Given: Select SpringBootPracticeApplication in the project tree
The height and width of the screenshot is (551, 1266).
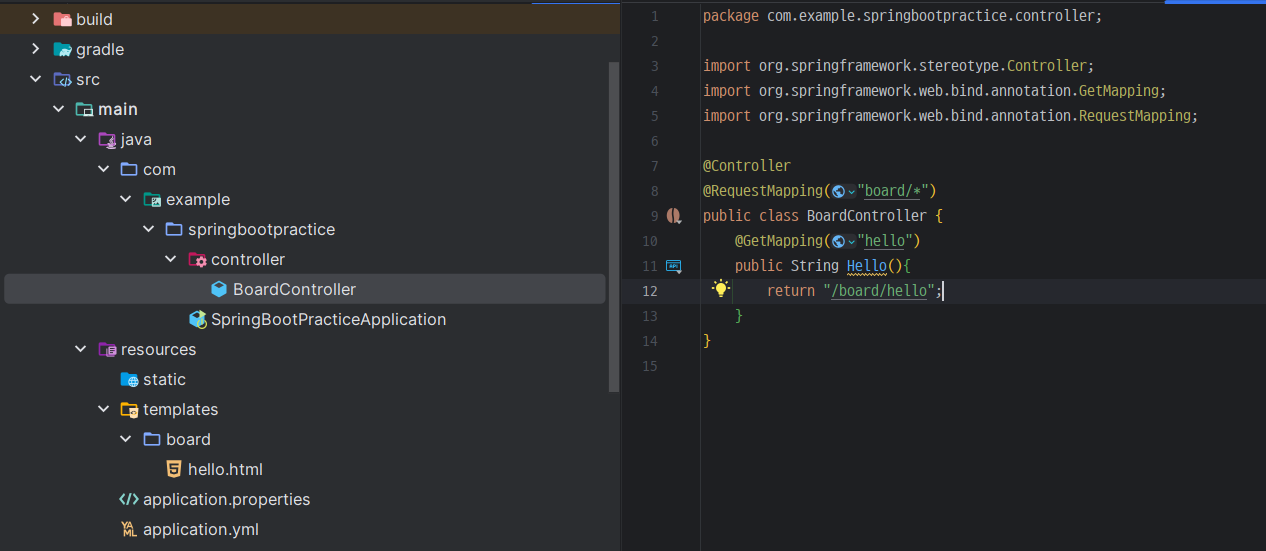Looking at the screenshot, I should 328,319.
